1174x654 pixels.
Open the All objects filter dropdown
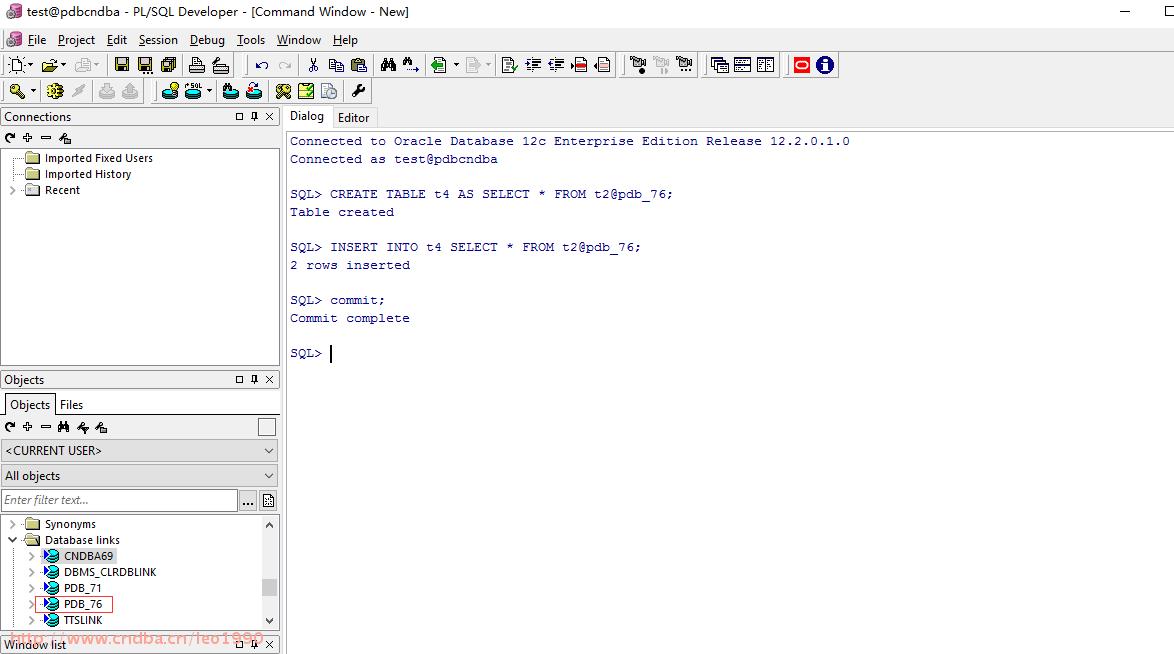(139, 476)
